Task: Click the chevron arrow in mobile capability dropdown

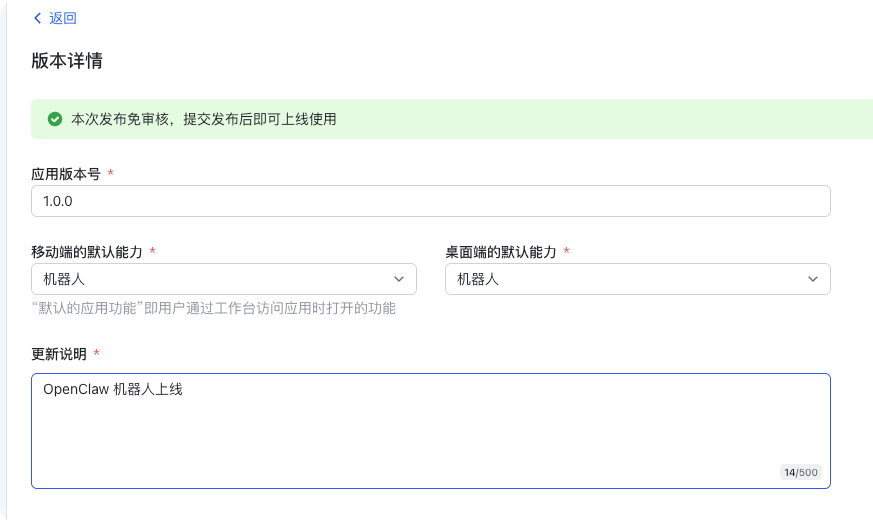Action: 399,279
